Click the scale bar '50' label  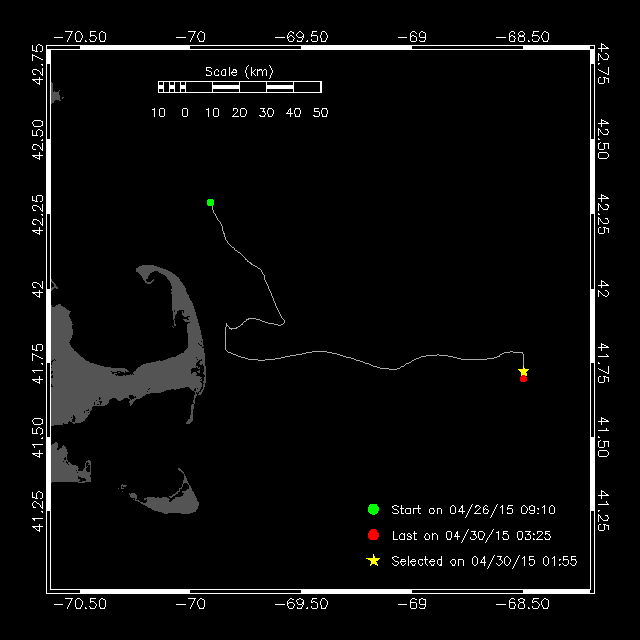[x=320, y=113]
